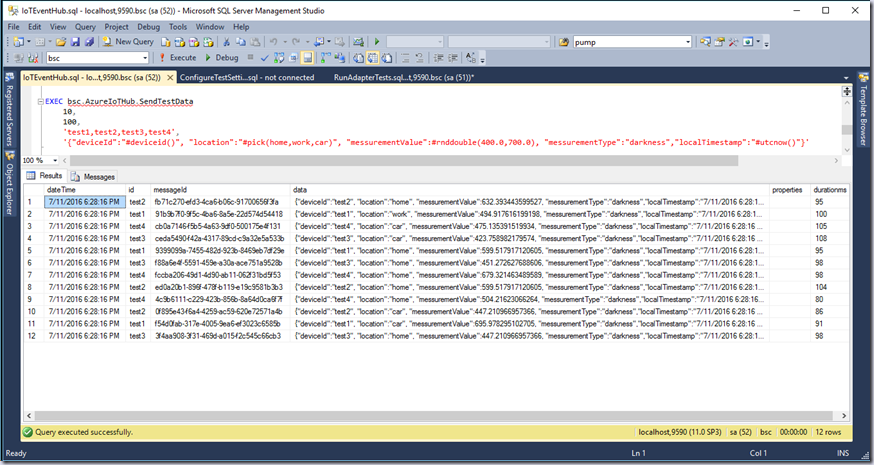
Task: Close the IoTEventHub.sql tab
Action: pyautogui.click(x=169, y=78)
